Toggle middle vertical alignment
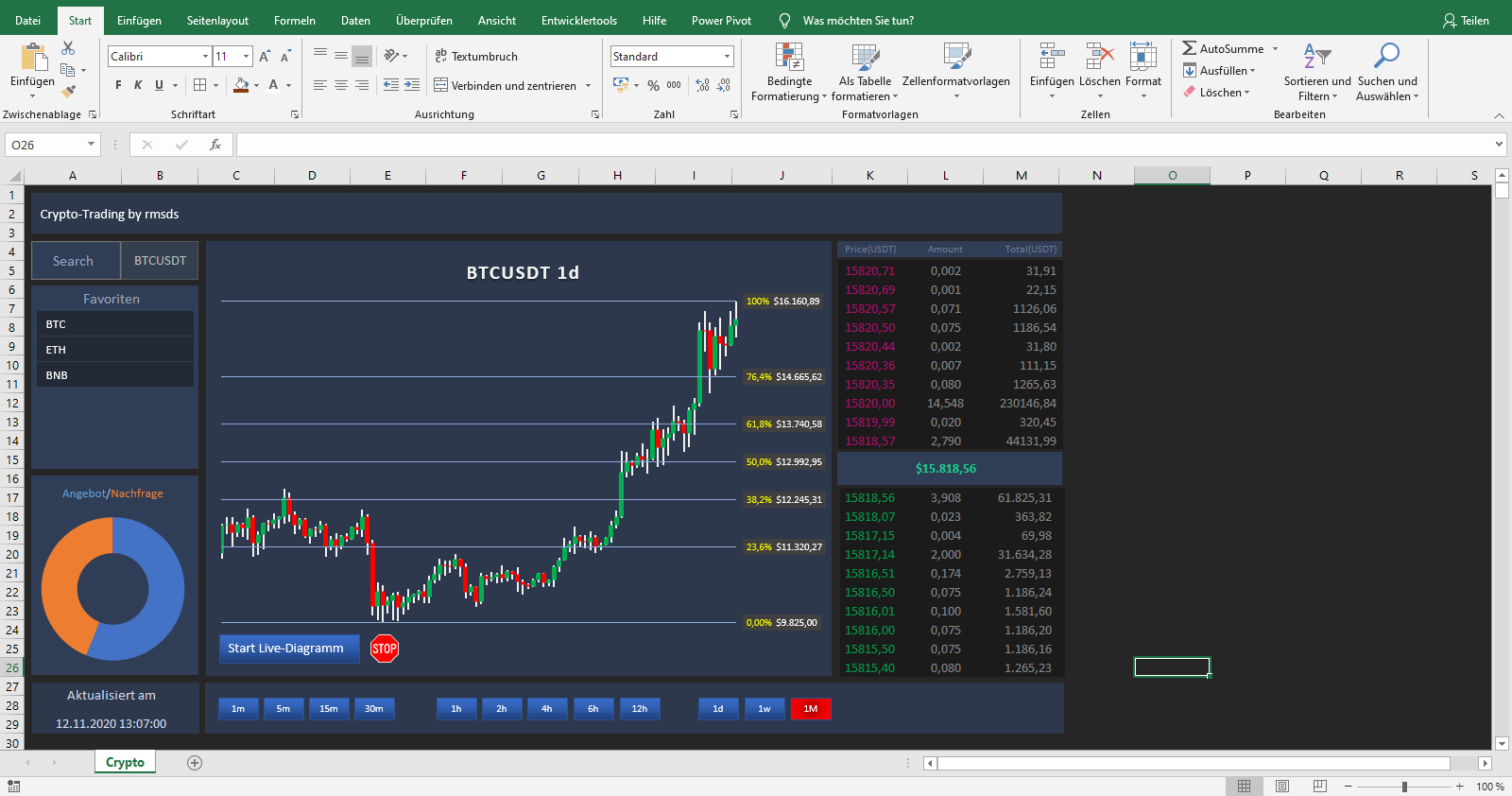Viewport: 1512px width, 796px height. click(341, 57)
